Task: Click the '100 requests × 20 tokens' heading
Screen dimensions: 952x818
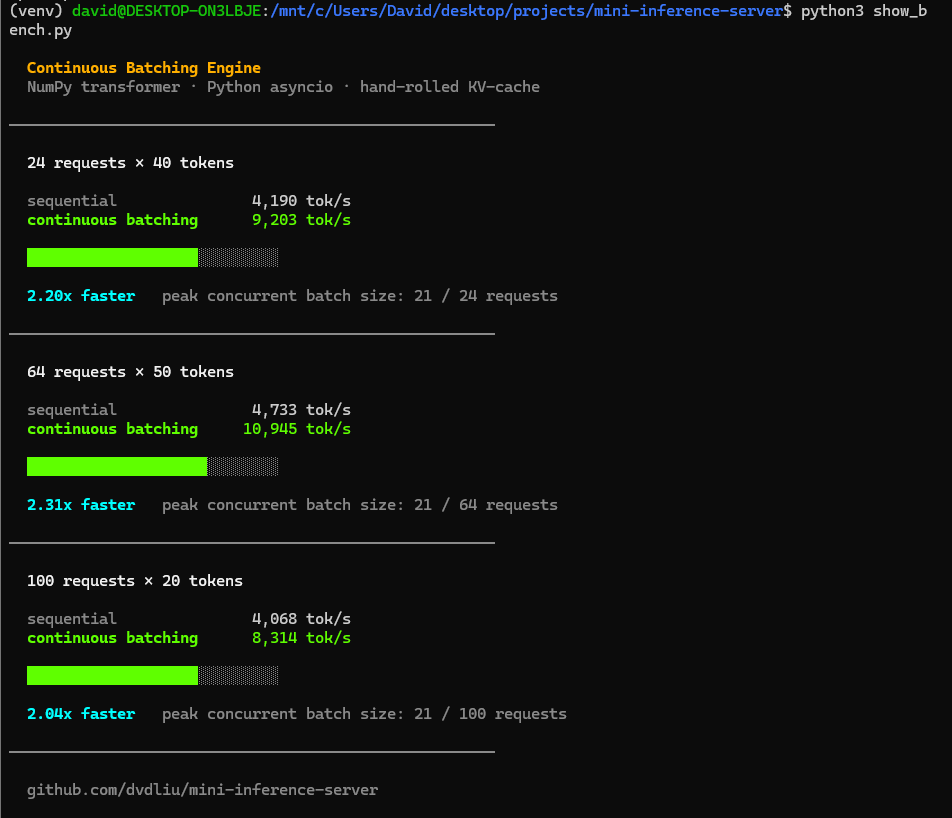Action: coord(135,581)
